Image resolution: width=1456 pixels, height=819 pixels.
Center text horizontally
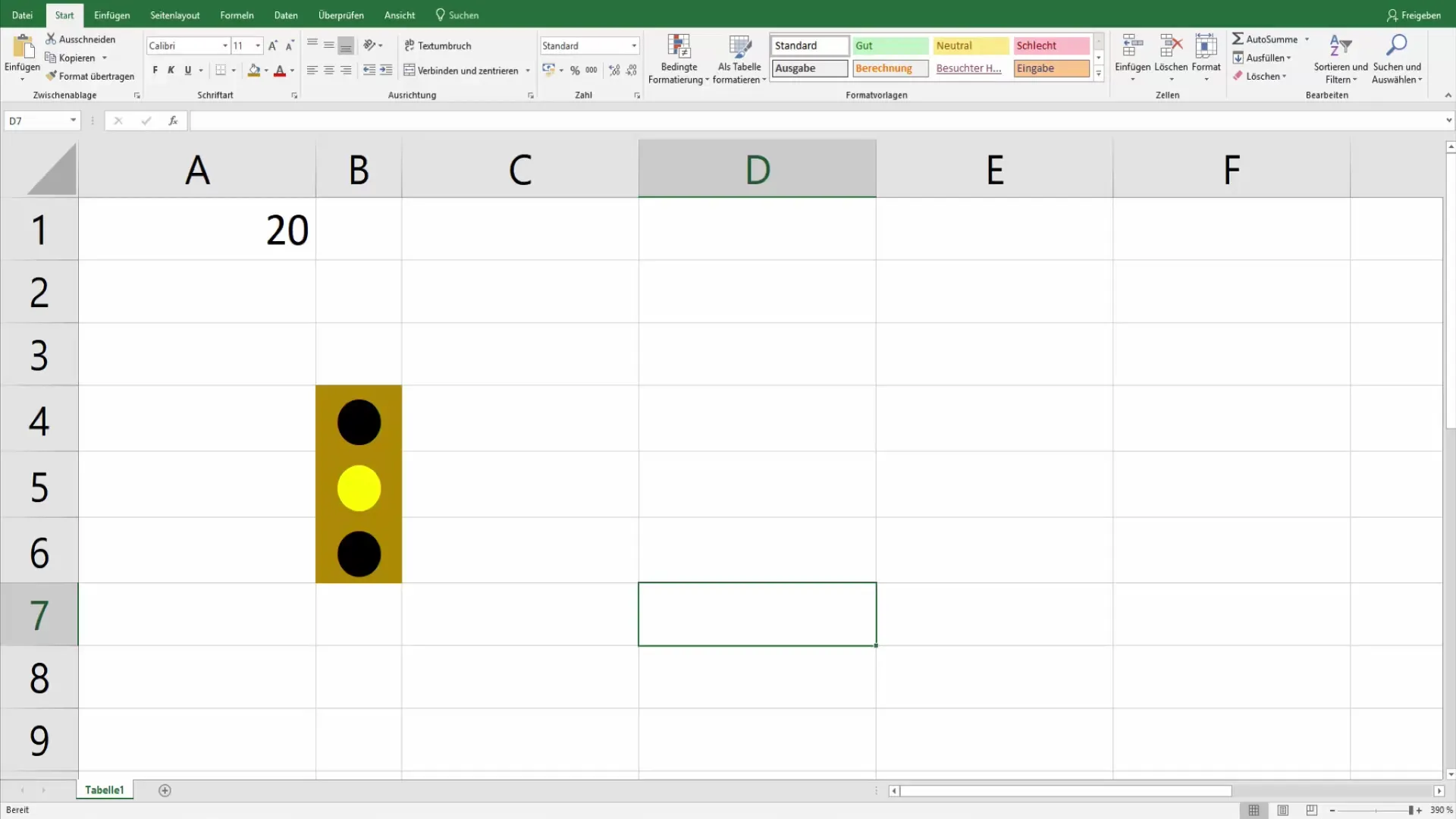pyautogui.click(x=329, y=70)
